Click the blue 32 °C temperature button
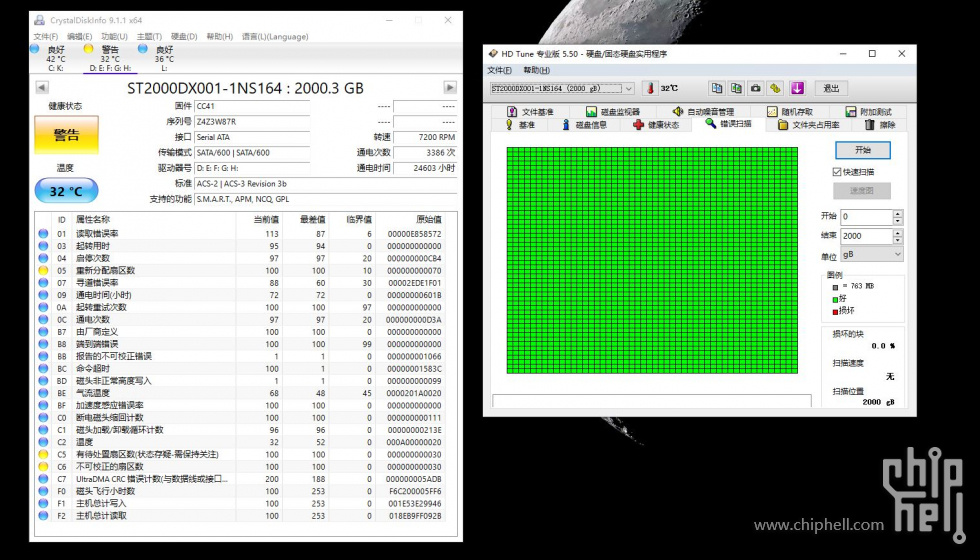 click(66, 191)
